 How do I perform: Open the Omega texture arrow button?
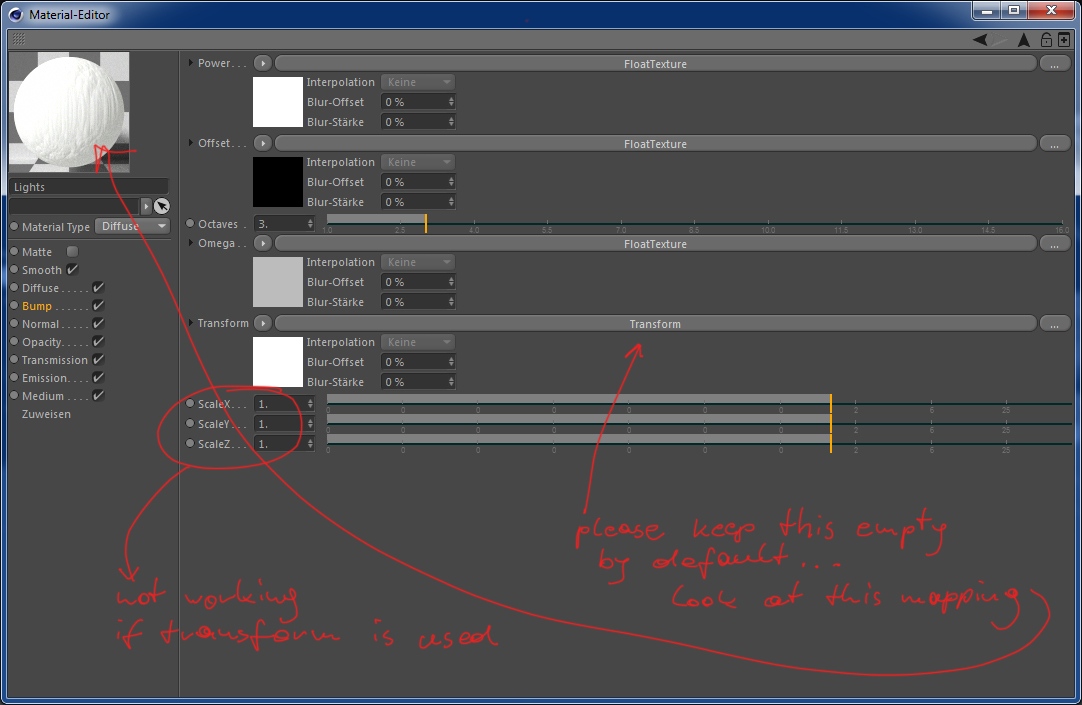click(x=263, y=244)
